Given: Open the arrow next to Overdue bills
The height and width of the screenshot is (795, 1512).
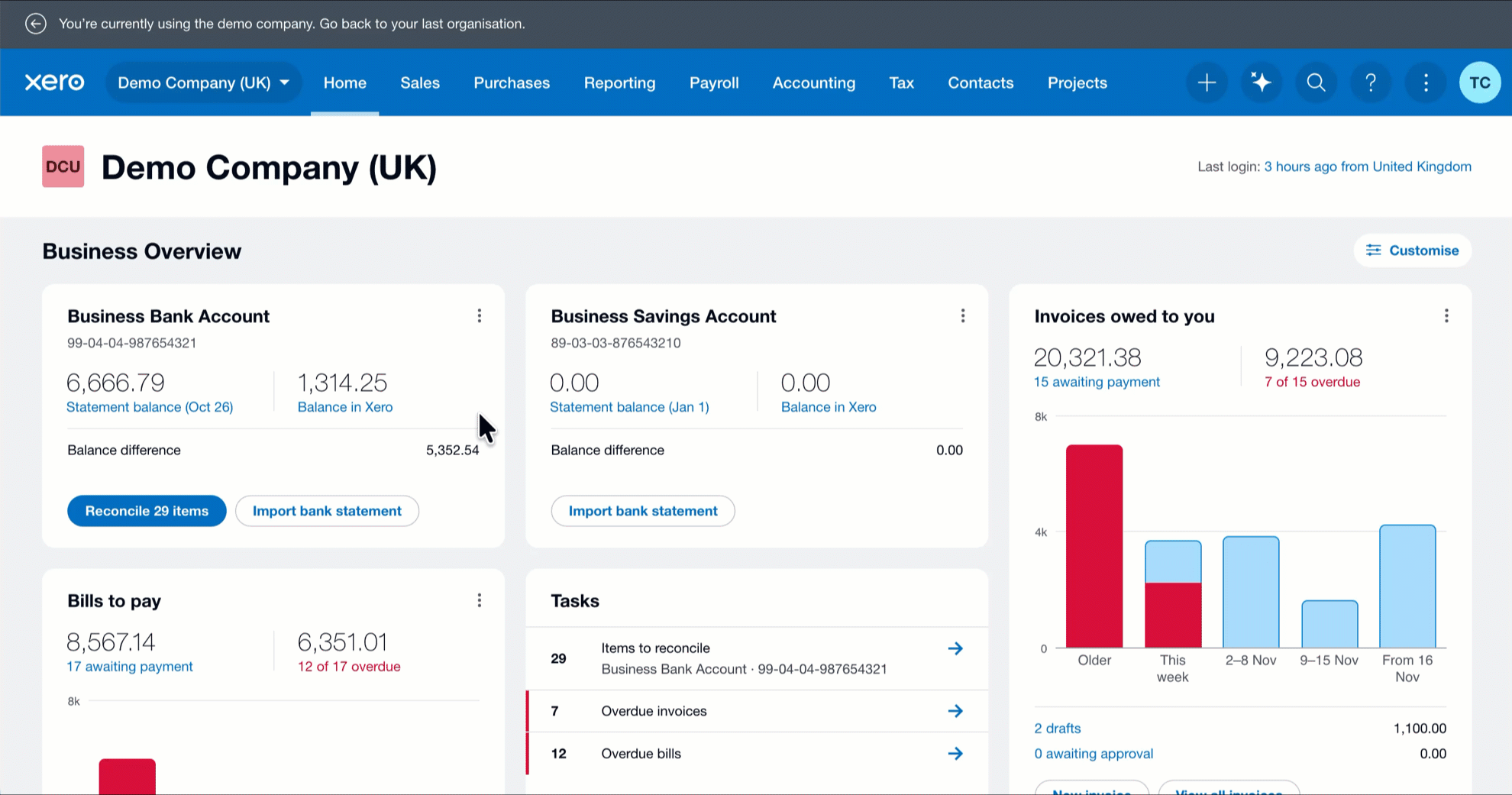Looking at the screenshot, I should [x=955, y=754].
